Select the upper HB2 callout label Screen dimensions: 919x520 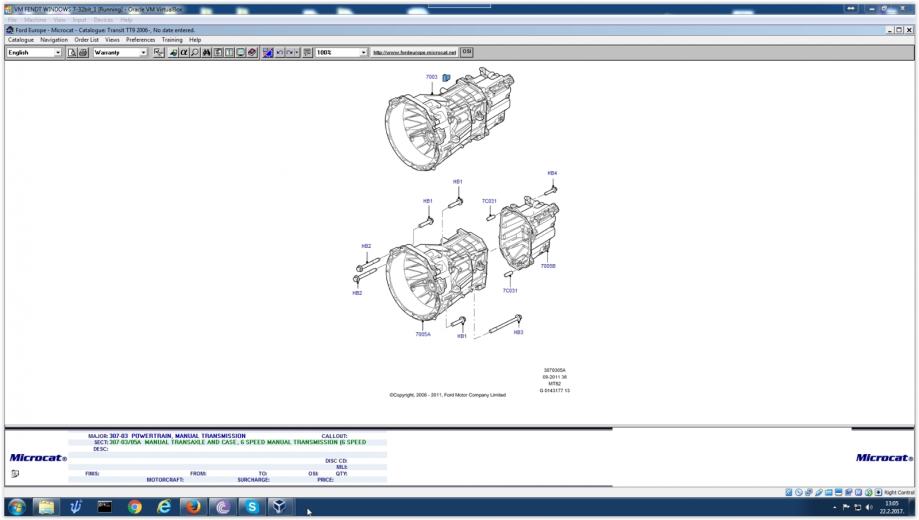[x=366, y=246]
